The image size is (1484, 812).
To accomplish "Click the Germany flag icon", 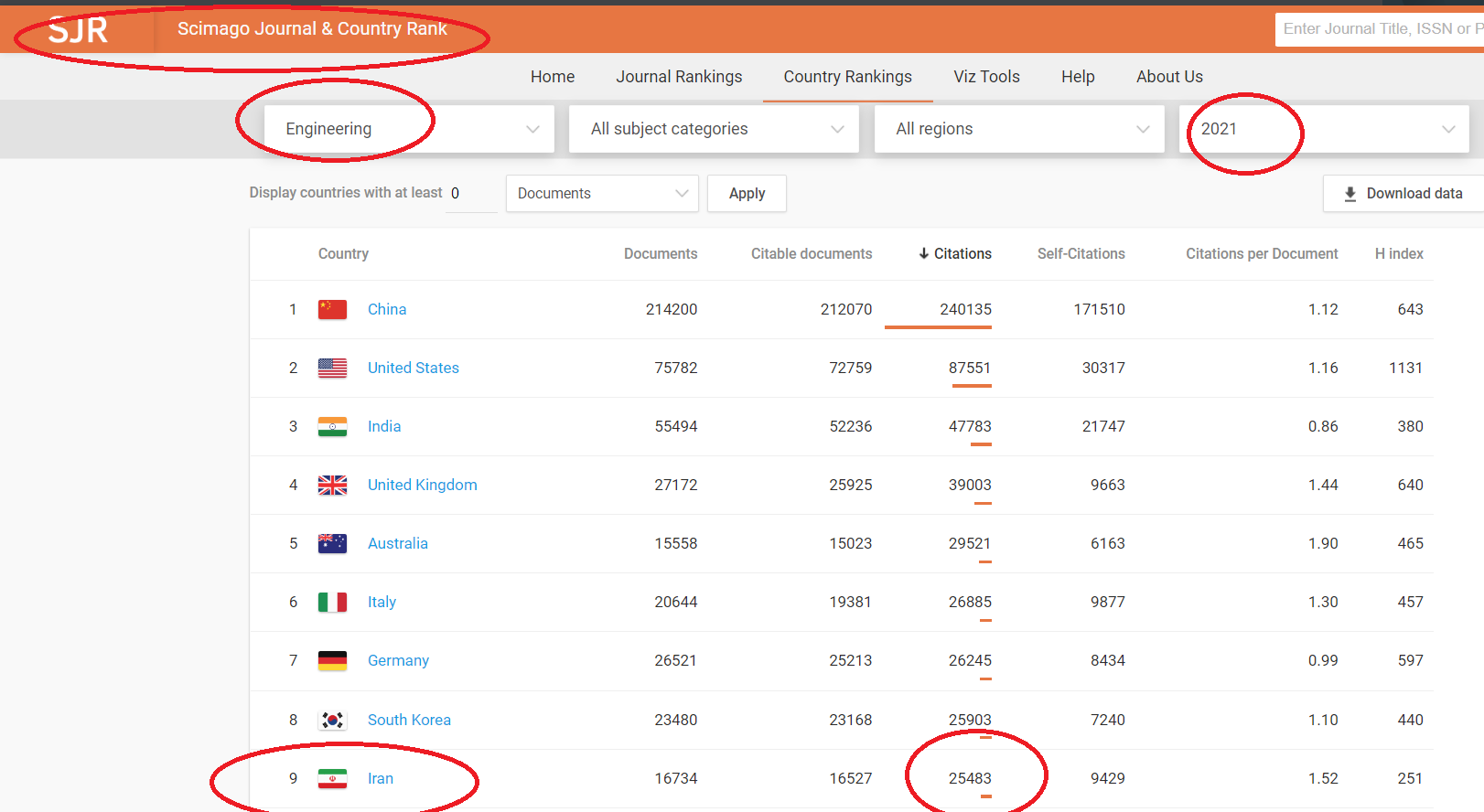I will click(x=332, y=660).
